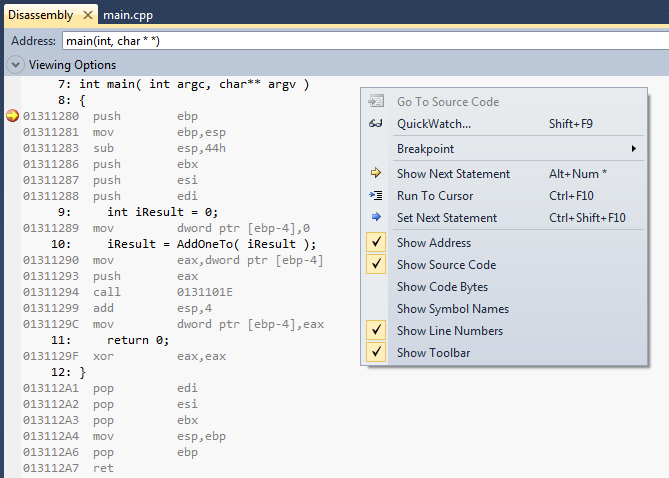Click the Show Next Statement yellow arrow icon
This screenshot has width=669, height=478.
click(376, 174)
